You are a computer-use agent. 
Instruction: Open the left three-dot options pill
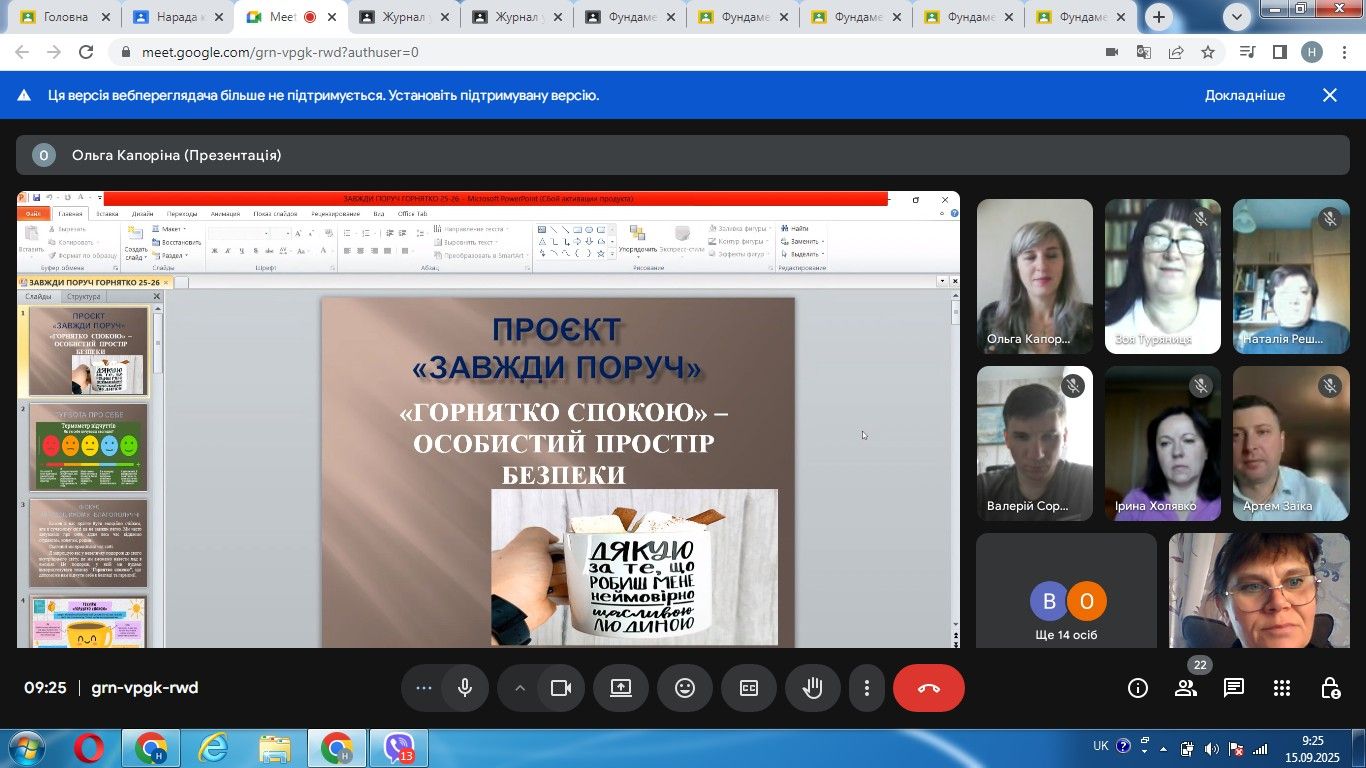coord(424,688)
